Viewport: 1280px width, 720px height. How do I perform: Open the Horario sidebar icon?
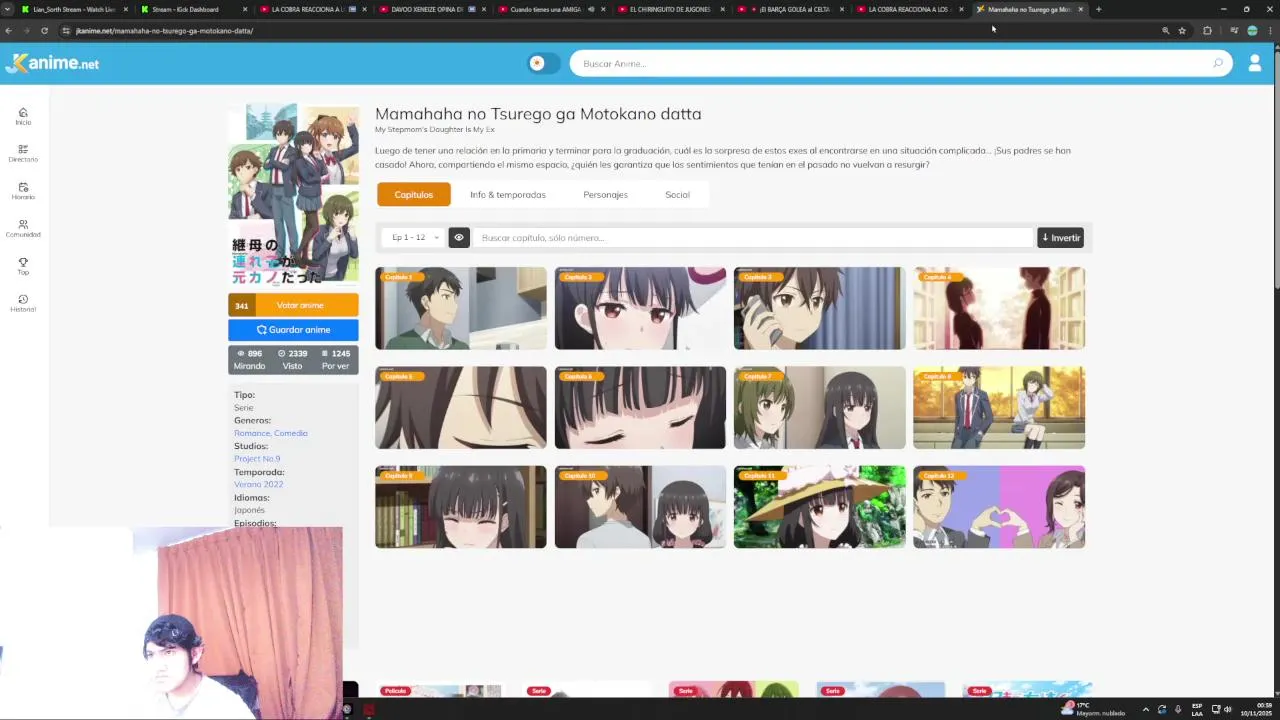(x=23, y=191)
